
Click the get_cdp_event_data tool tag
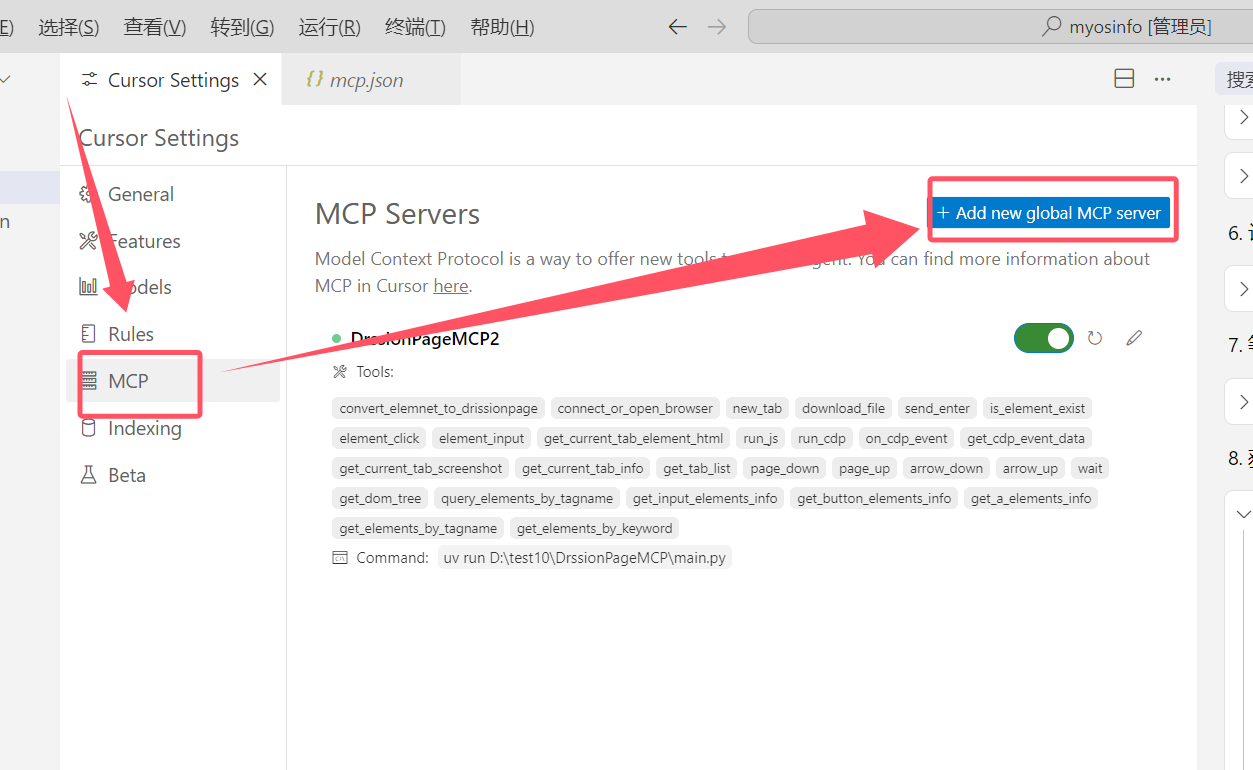pyautogui.click(x=1026, y=438)
